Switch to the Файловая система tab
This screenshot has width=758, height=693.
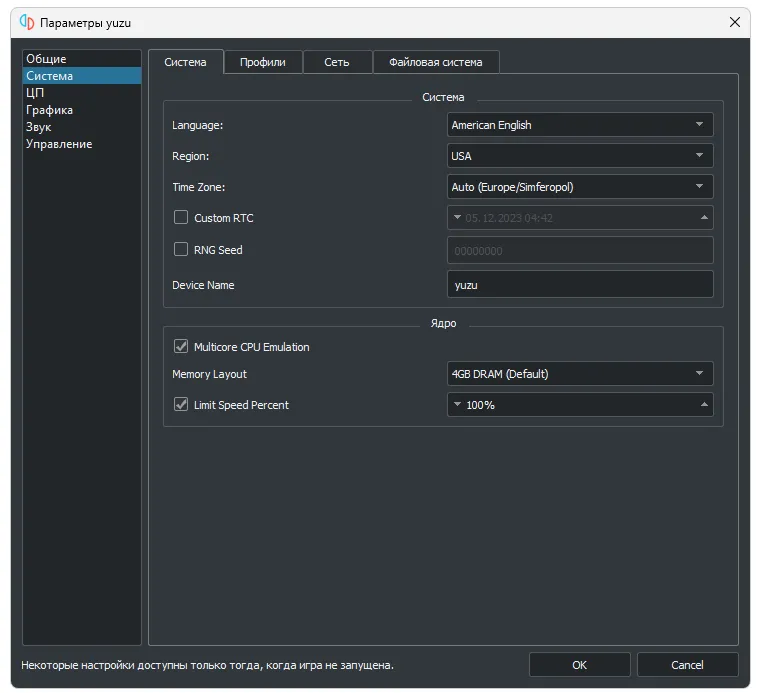(436, 62)
